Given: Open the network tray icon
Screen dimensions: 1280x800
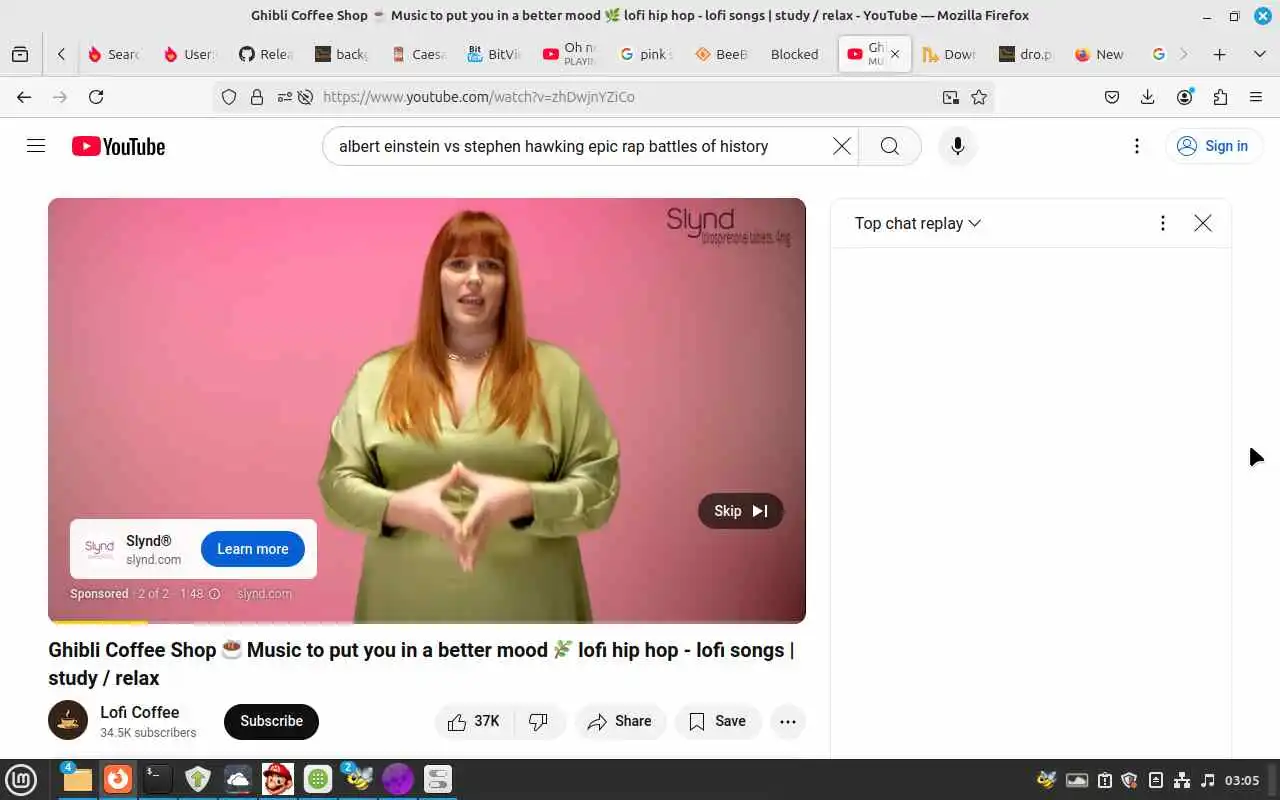Looking at the screenshot, I should (x=1181, y=780).
